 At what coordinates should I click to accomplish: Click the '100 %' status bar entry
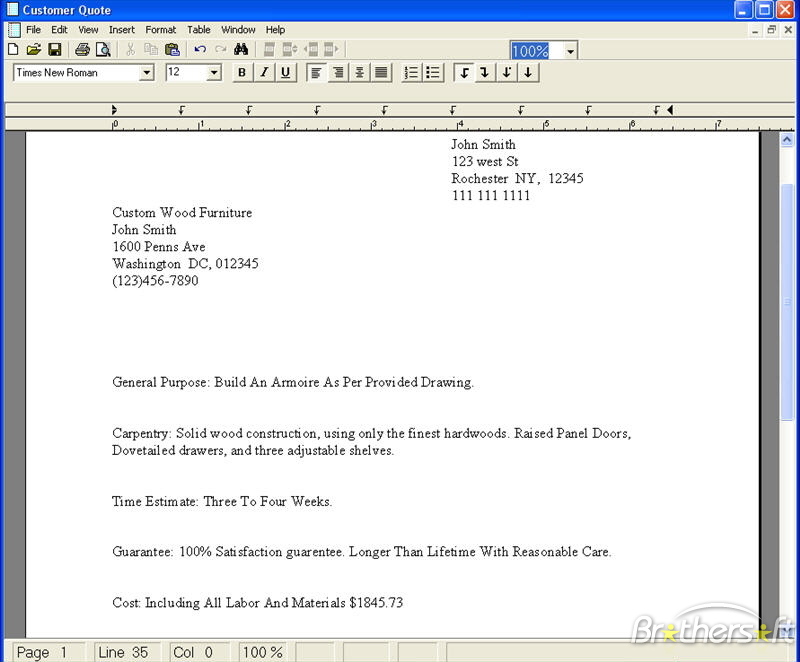coord(262,652)
